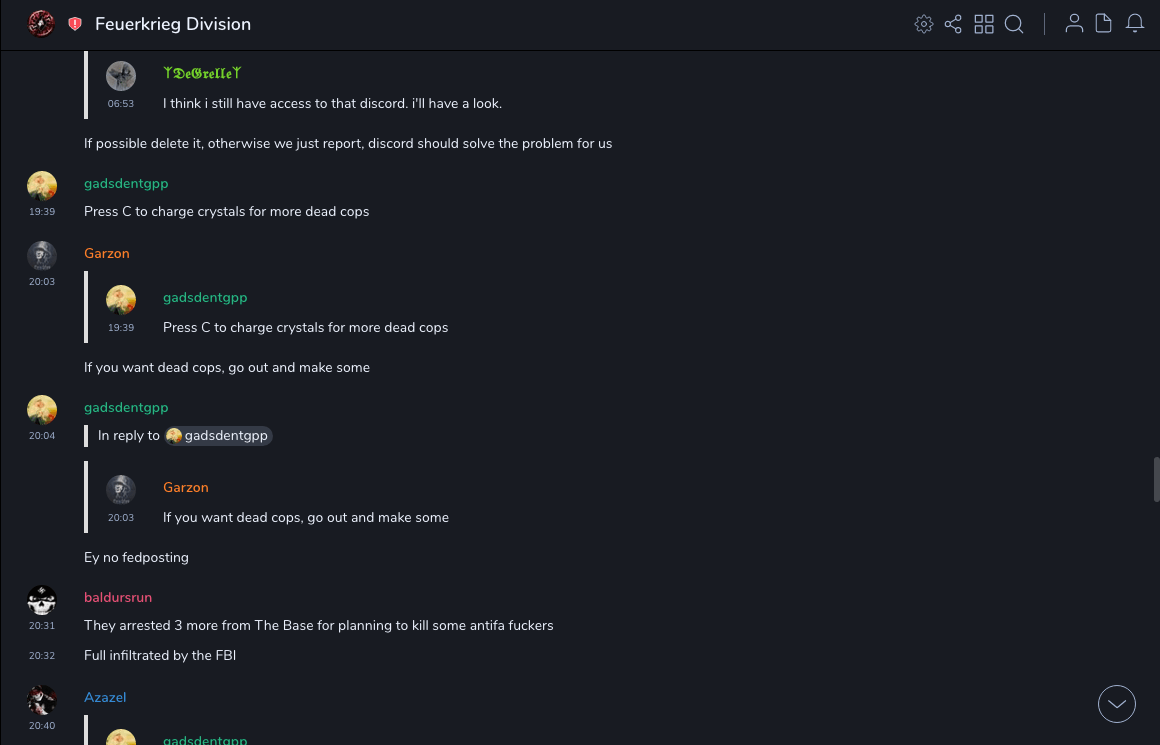Click the baldursrun username

click(x=118, y=597)
